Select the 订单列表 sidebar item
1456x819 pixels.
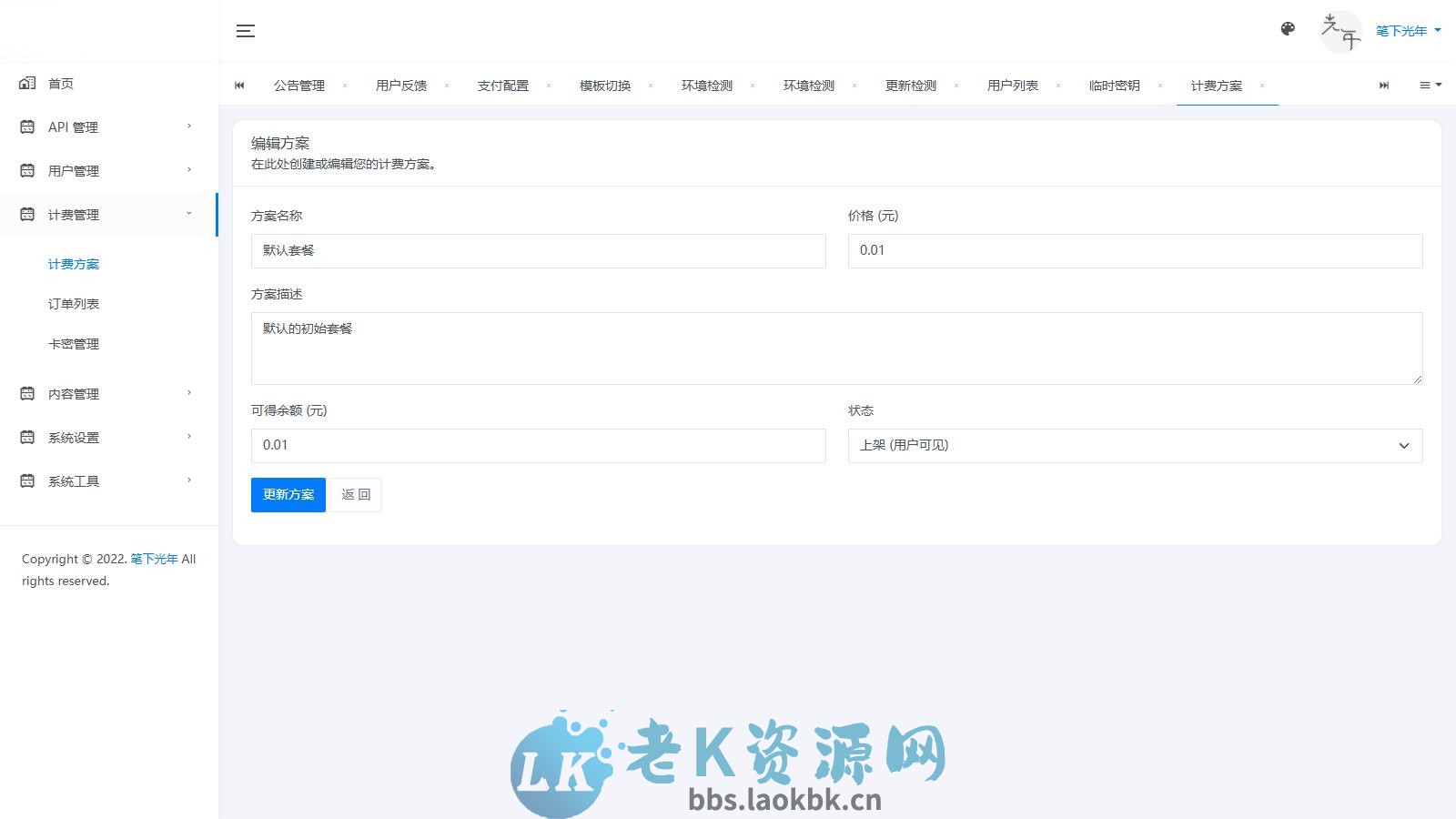pos(74,303)
